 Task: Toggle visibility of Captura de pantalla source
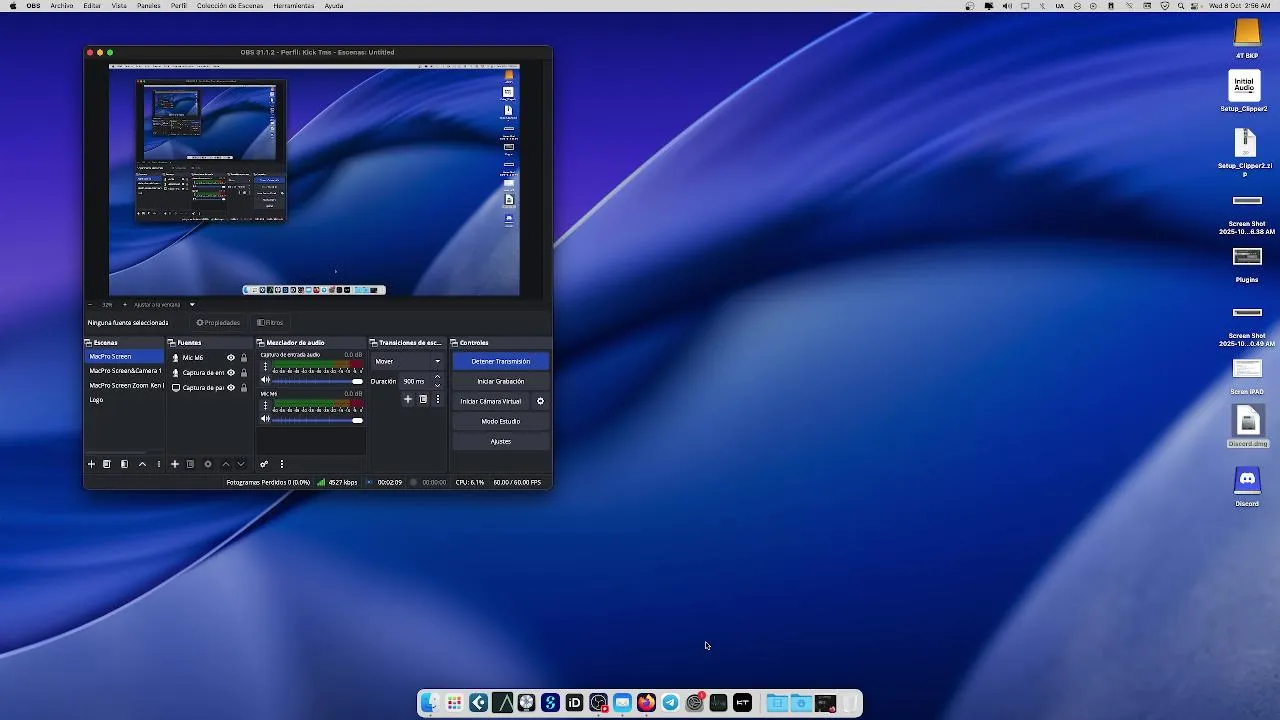click(x=231, y=388)
